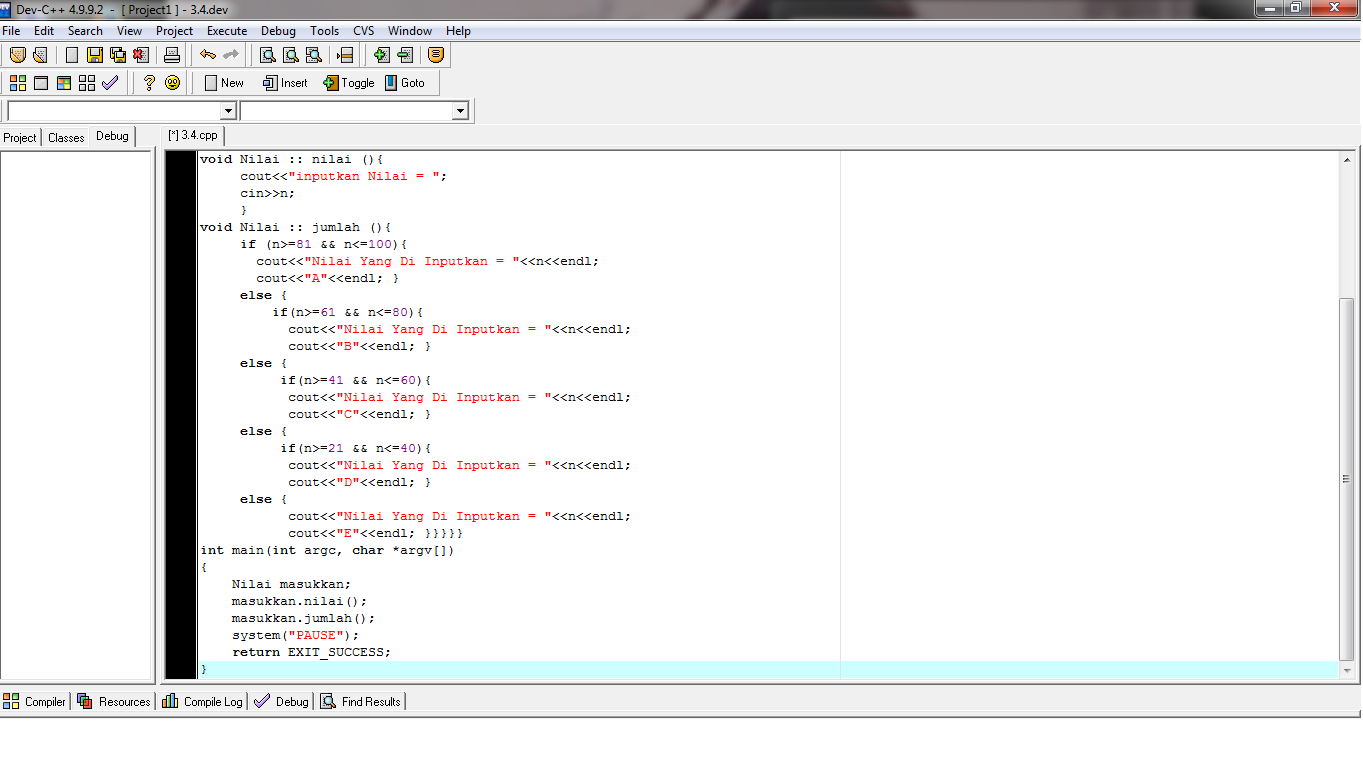1363x772 pixels.
Task: Click the yellow smiley face About icon
Action: 172,83
